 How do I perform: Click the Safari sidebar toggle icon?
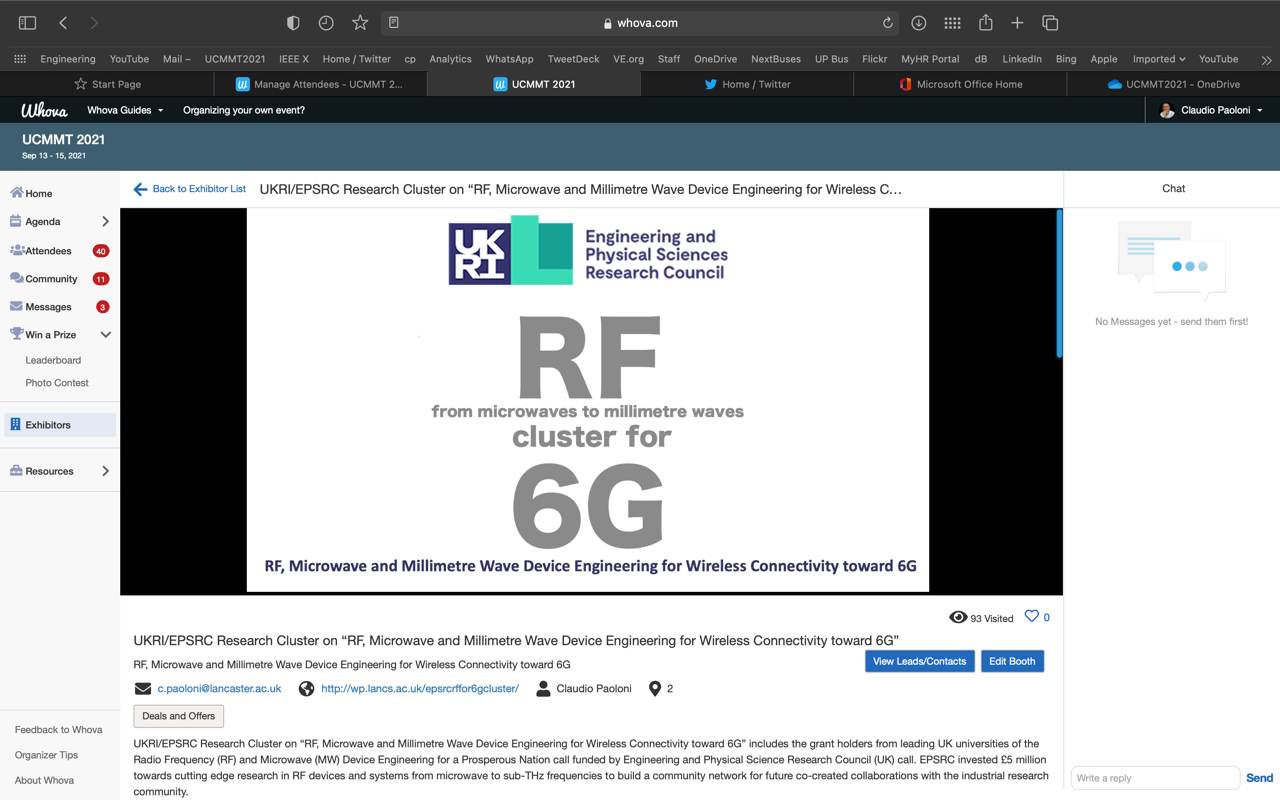coord(27,23)
